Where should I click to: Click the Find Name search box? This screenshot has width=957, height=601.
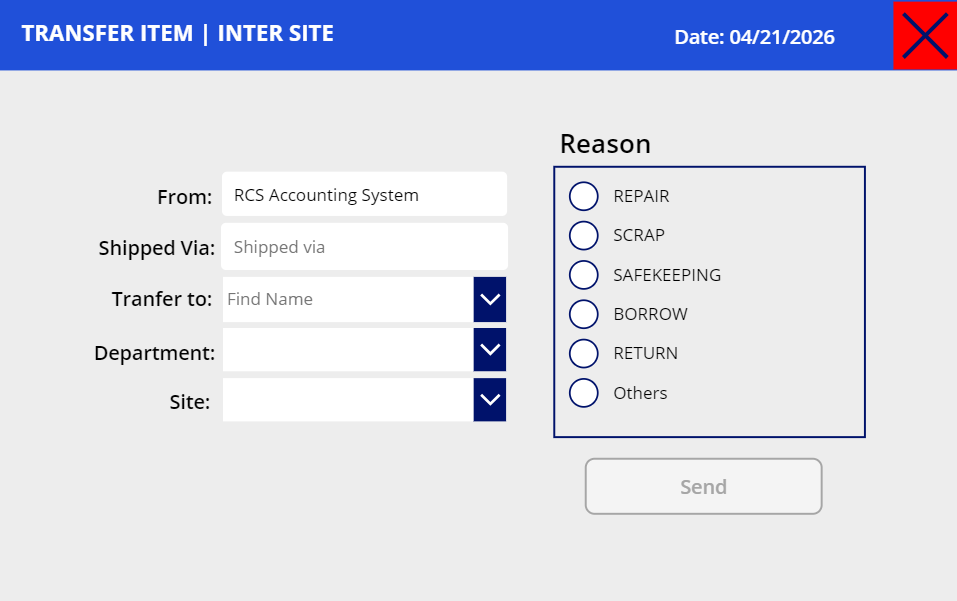[x=348, y=299]
